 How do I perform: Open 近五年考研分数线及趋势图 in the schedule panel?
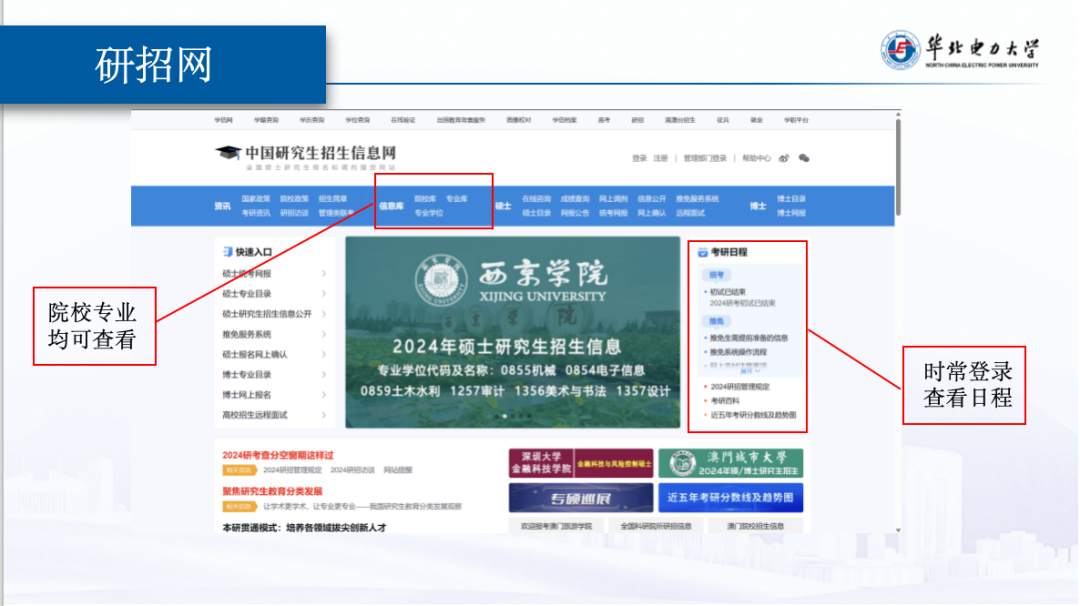tap(754, 415)
